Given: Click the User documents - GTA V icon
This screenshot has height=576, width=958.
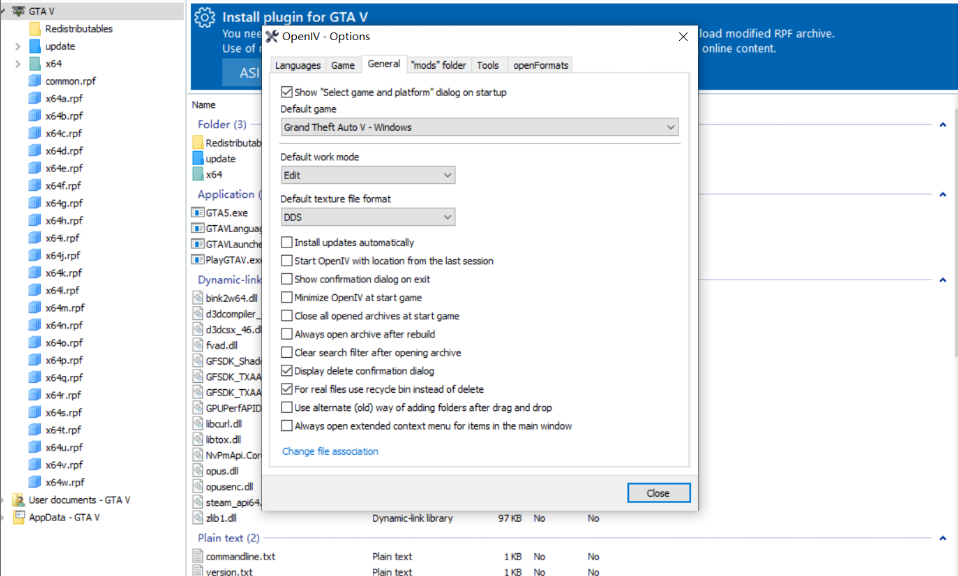Looking at the screenshot, I should pos(18,500).
